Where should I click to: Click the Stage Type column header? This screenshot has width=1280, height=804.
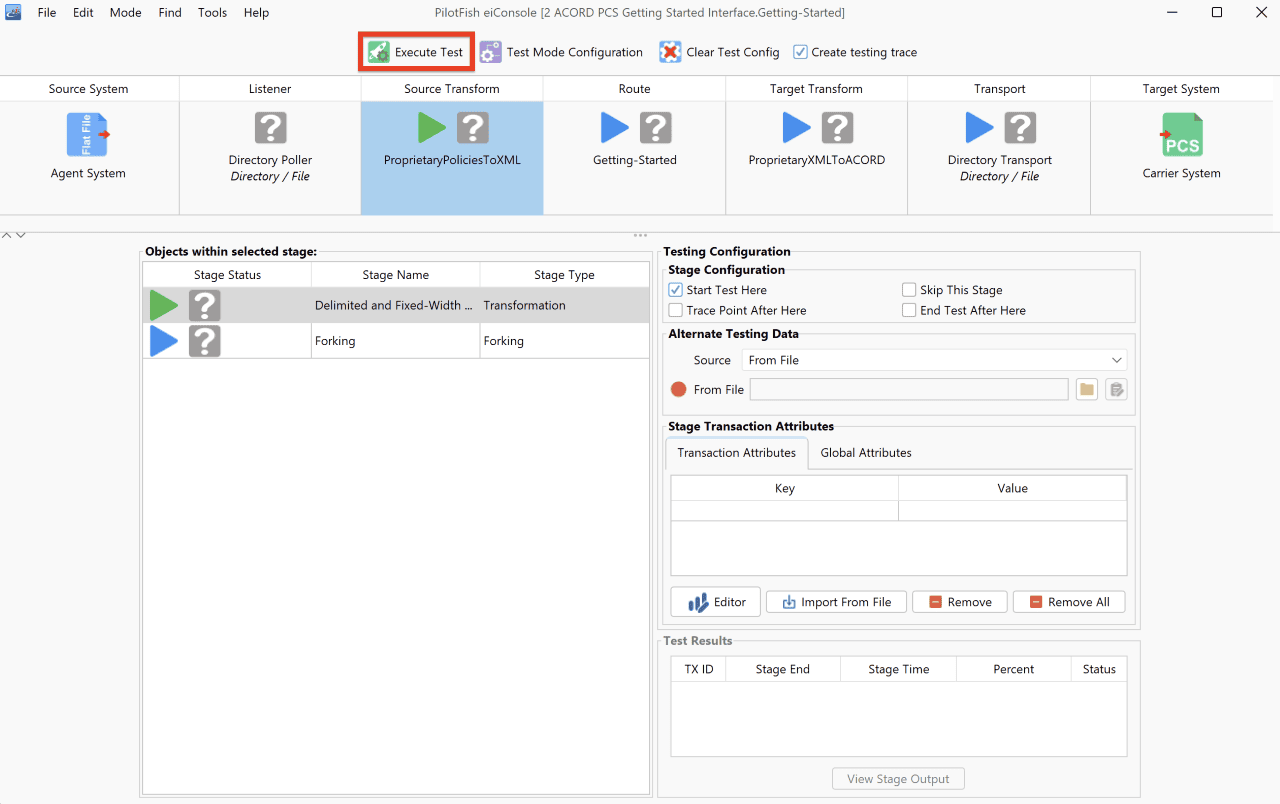565,275
